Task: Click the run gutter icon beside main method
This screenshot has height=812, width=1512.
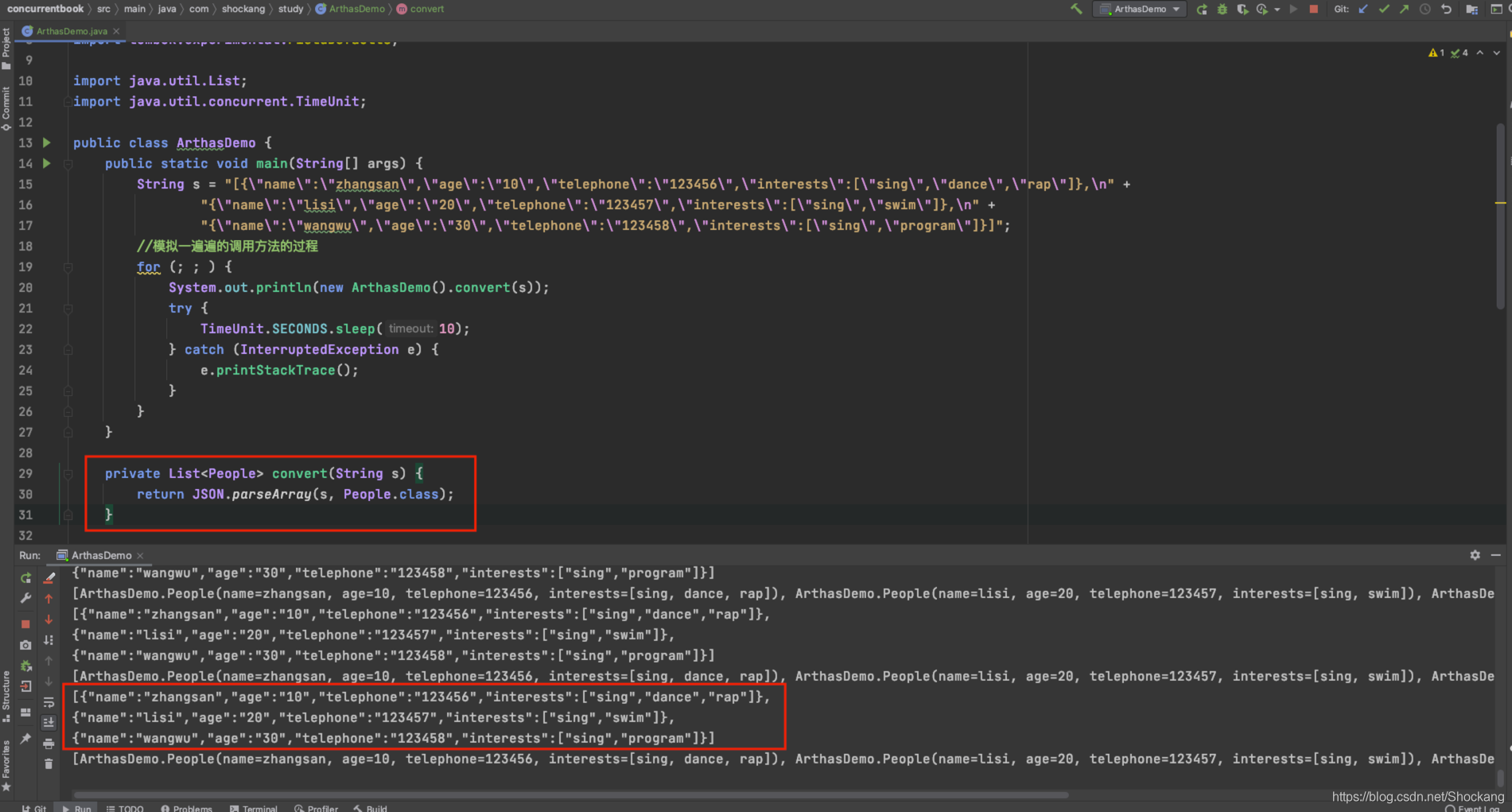Action: 46,163
